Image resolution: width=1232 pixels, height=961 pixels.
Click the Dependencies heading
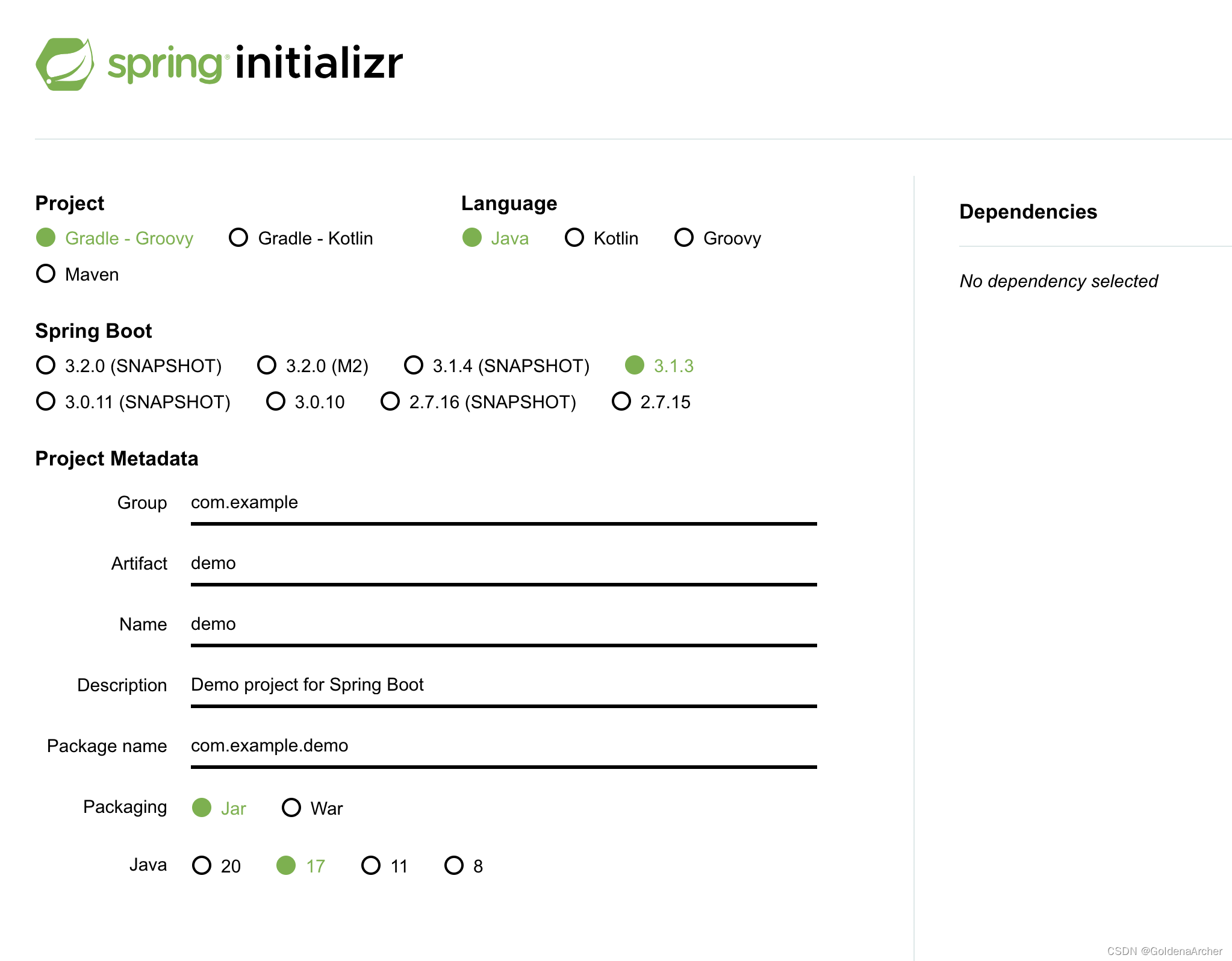click(1028, 212)
